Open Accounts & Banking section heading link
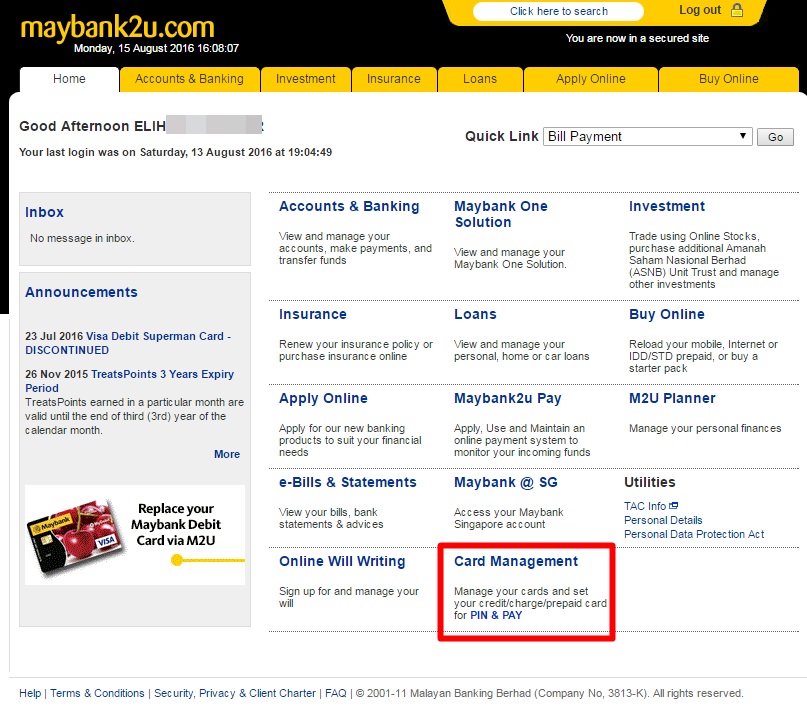This screenshot has height=711, width=807. click(x=349, y=206)
